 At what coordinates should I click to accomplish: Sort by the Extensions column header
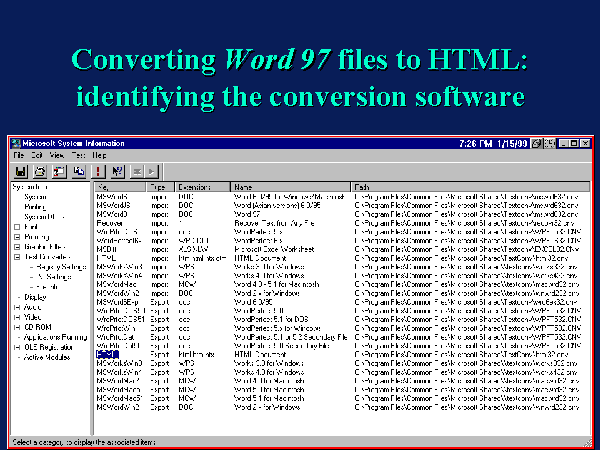tap(202, 187)
